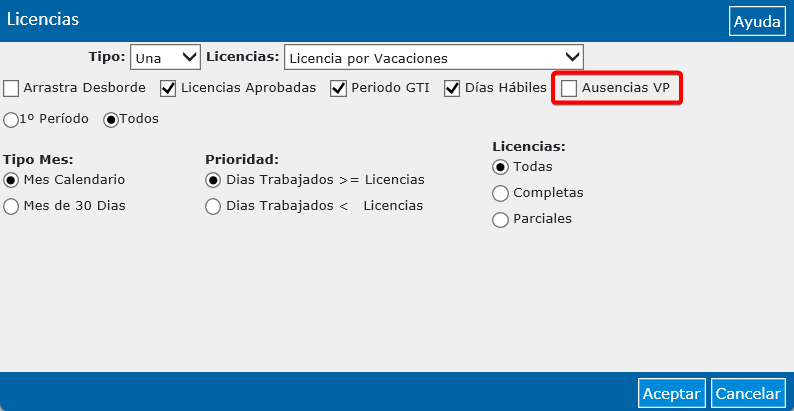Screen dimensions: 794x411
Task: Toggle the Periodo GTI checkbox
Action: click(x=339, y=88)
